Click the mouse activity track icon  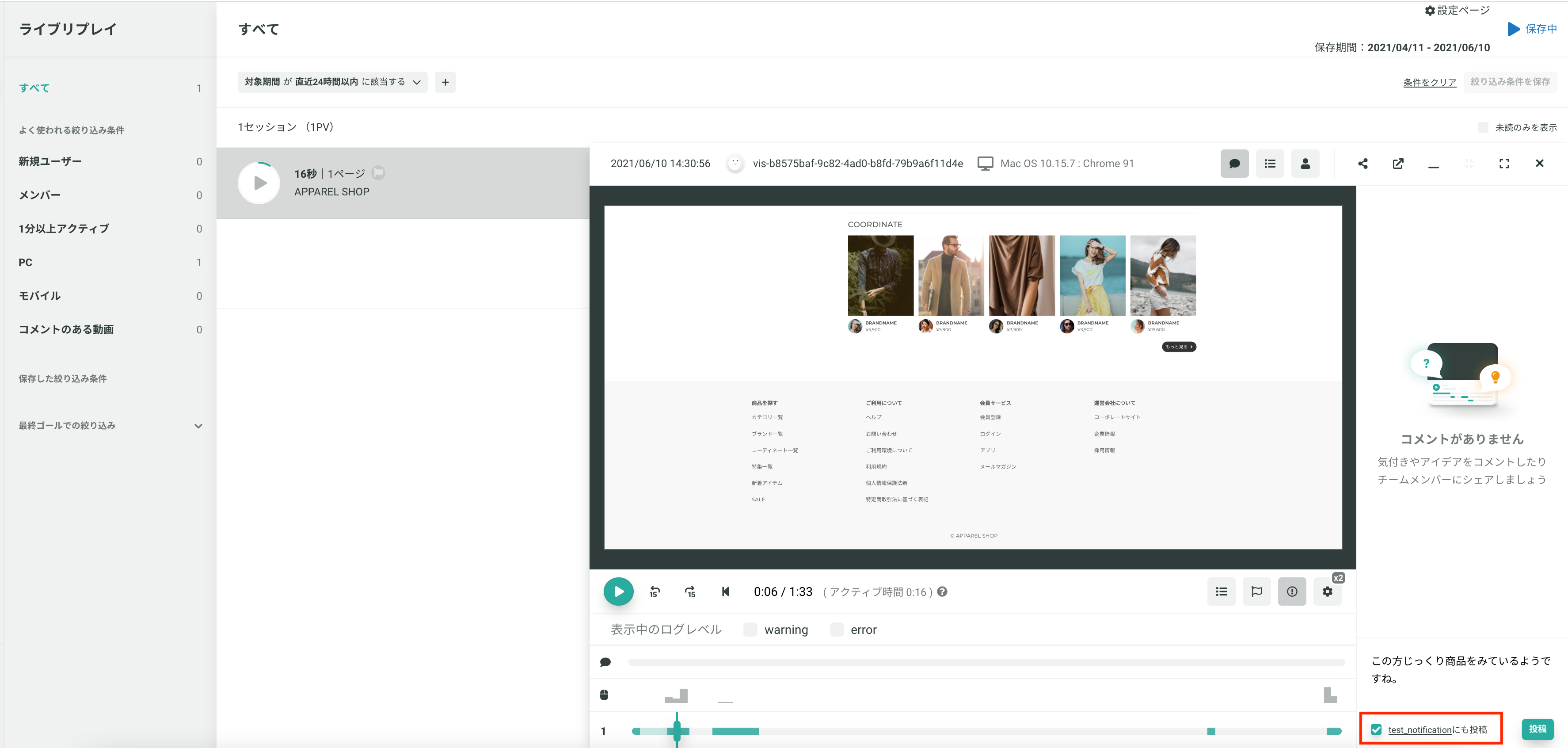point(605,695)
